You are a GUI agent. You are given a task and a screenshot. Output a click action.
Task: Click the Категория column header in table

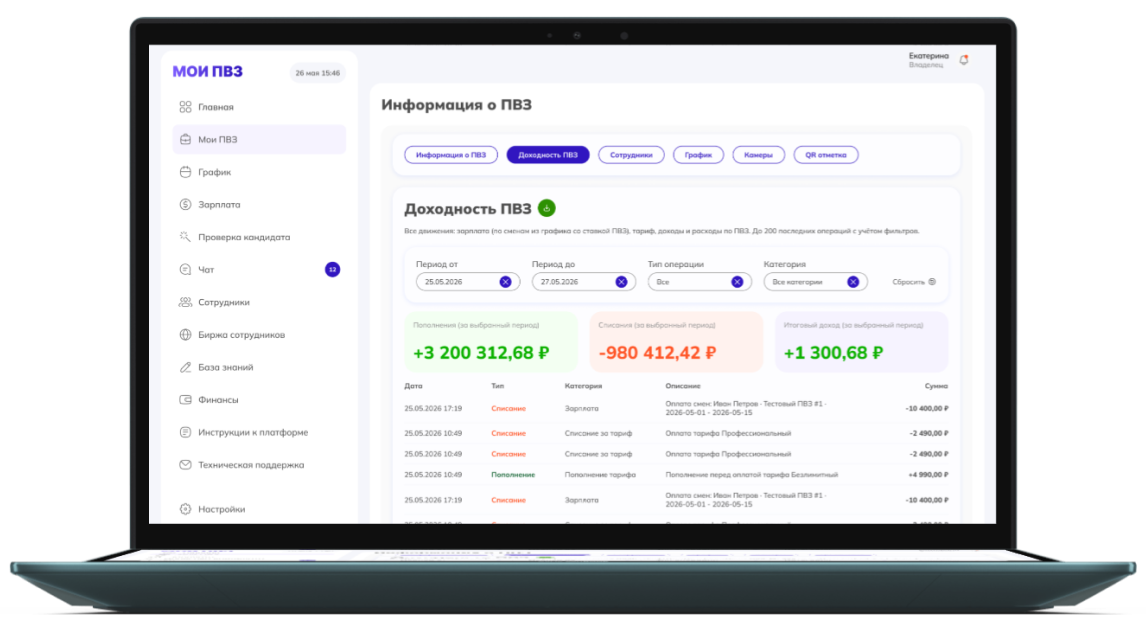pyautogui.click(x=583, y=386)
